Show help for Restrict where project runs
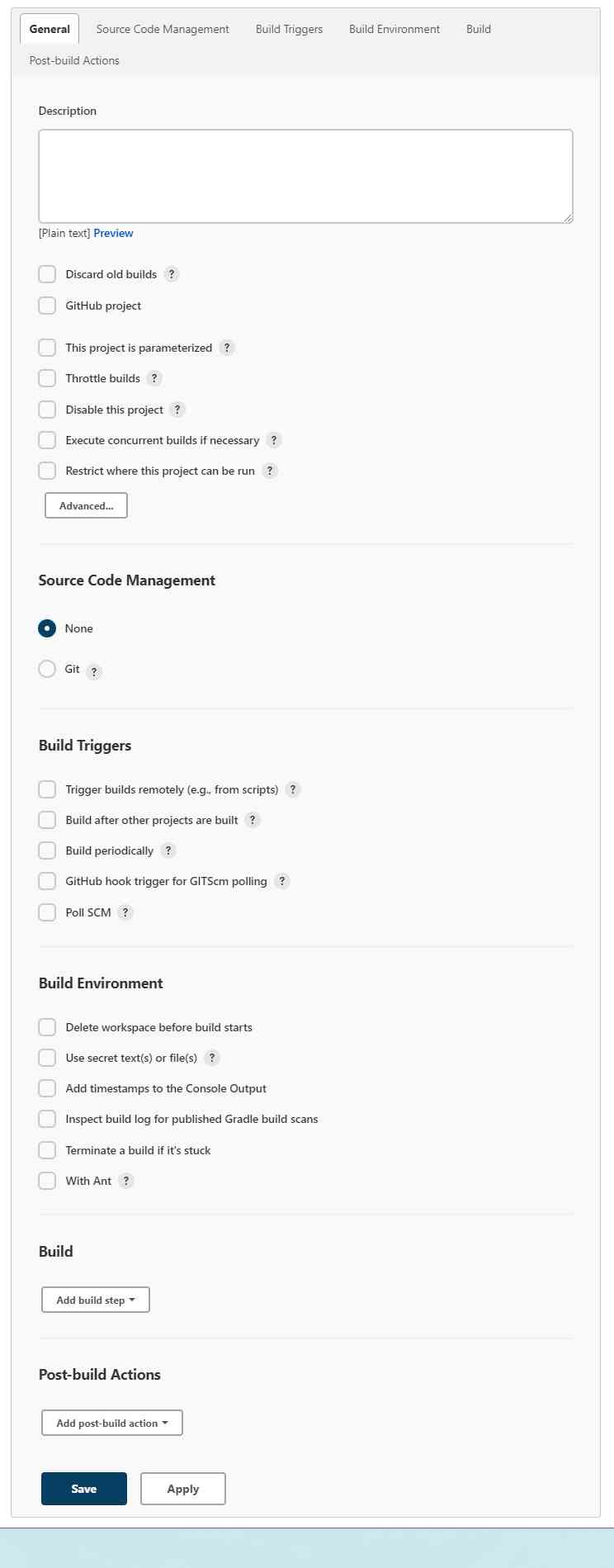 click(270, 471)
